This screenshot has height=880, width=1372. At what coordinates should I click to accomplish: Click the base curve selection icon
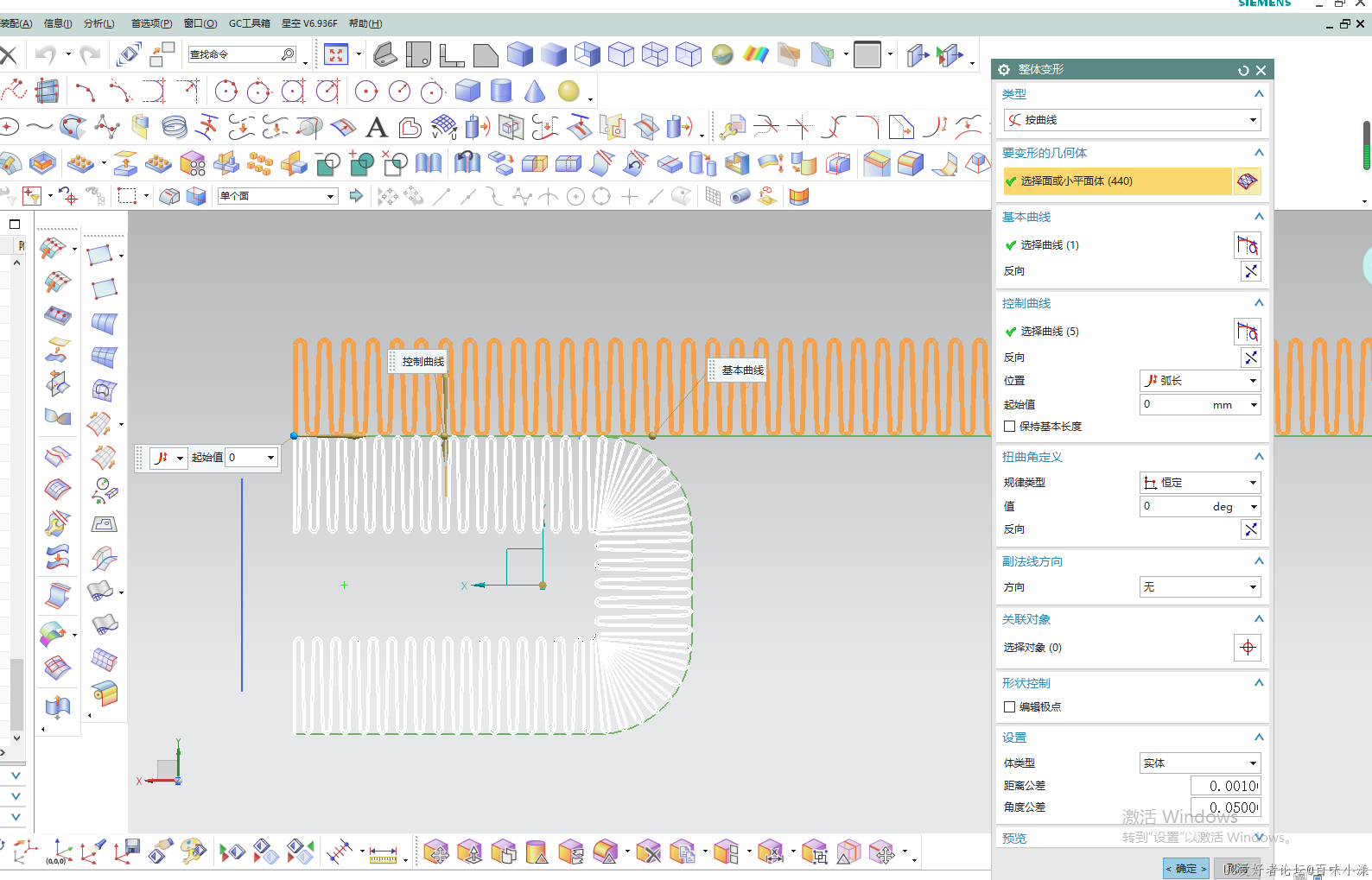coord(1247,245)
